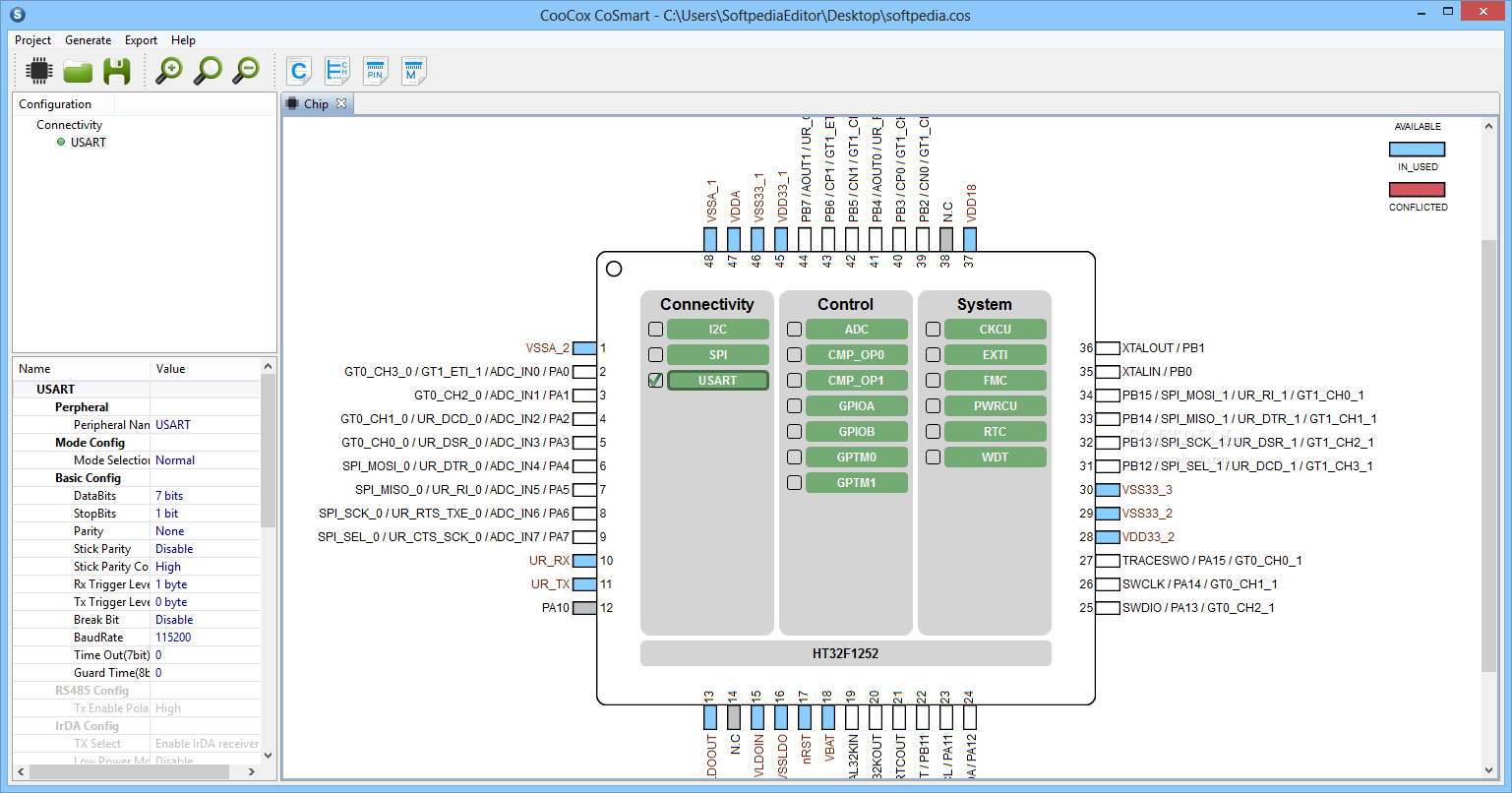The height and width of the screenshot is (793, 1512).
Task: Click the pin 37 box for VDD18
Action: coord(970,239)
